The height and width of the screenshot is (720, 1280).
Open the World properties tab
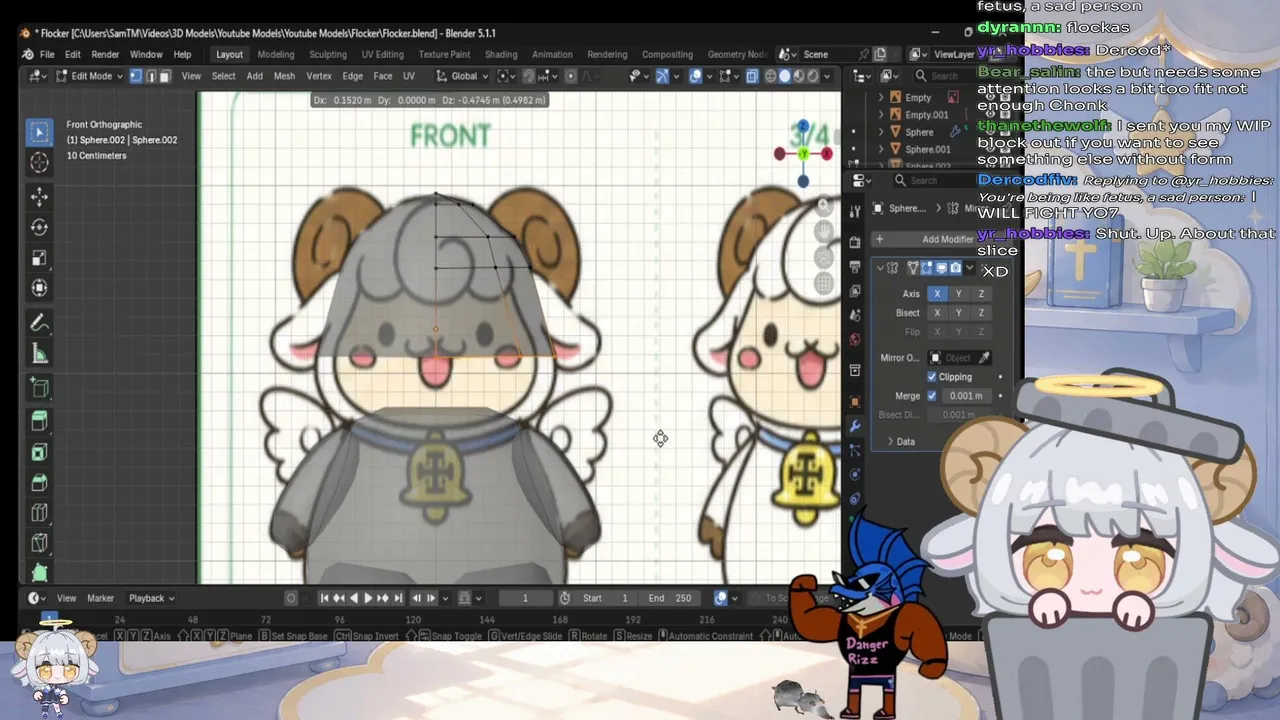pos(855,340)
